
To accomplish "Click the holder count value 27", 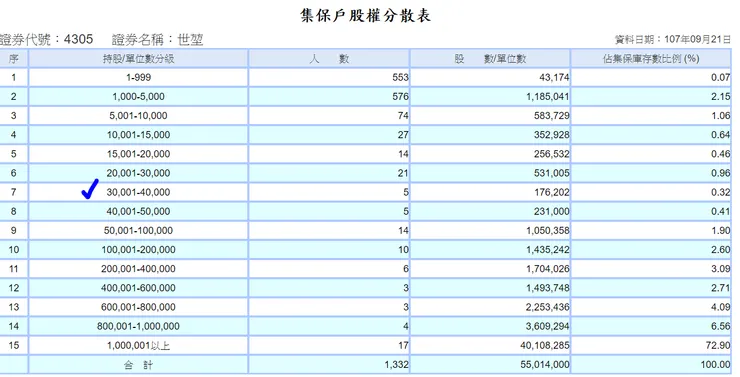I will coord(403,135).
